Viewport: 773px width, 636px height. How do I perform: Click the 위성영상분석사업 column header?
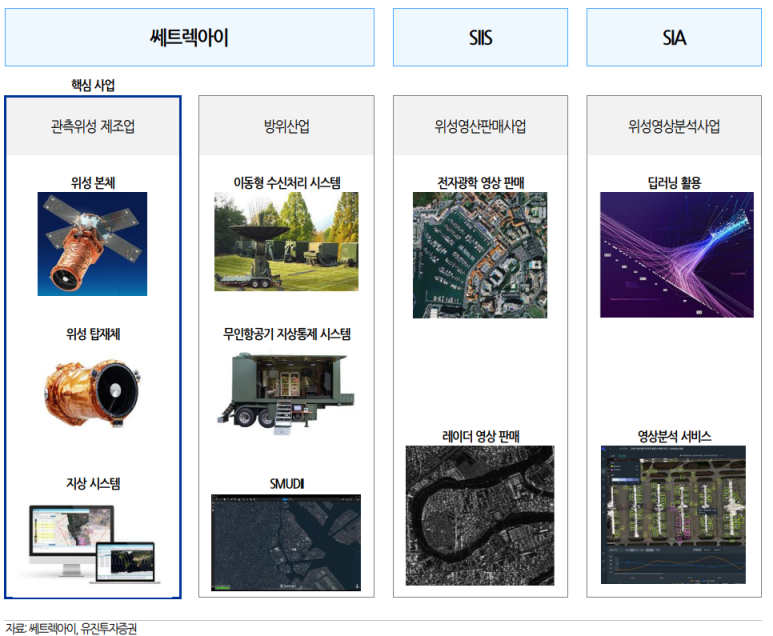pos(674,126)
